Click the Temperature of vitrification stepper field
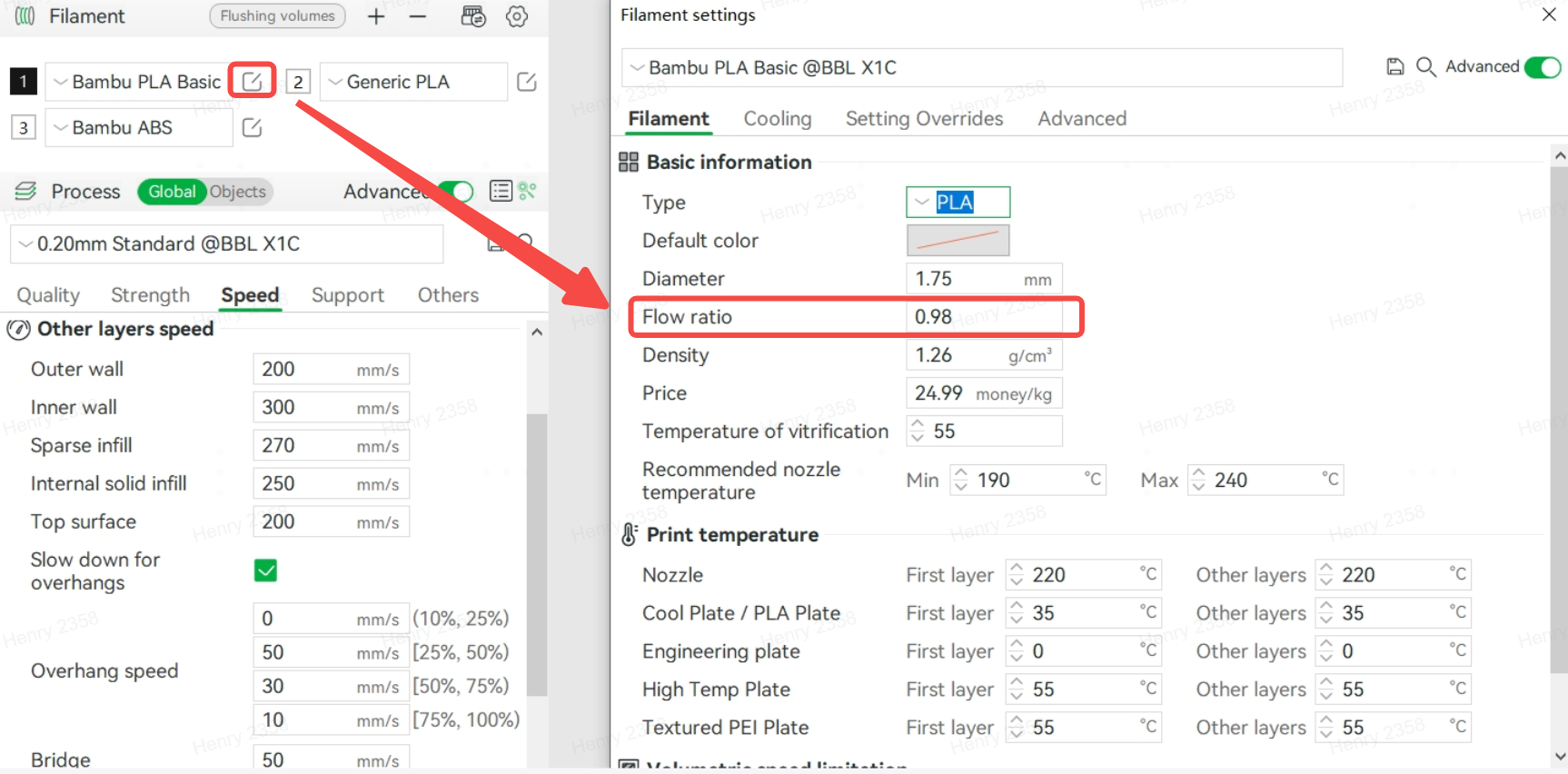Image resolution: width=1568 pixels, height=774 pixels. [984, 432]
